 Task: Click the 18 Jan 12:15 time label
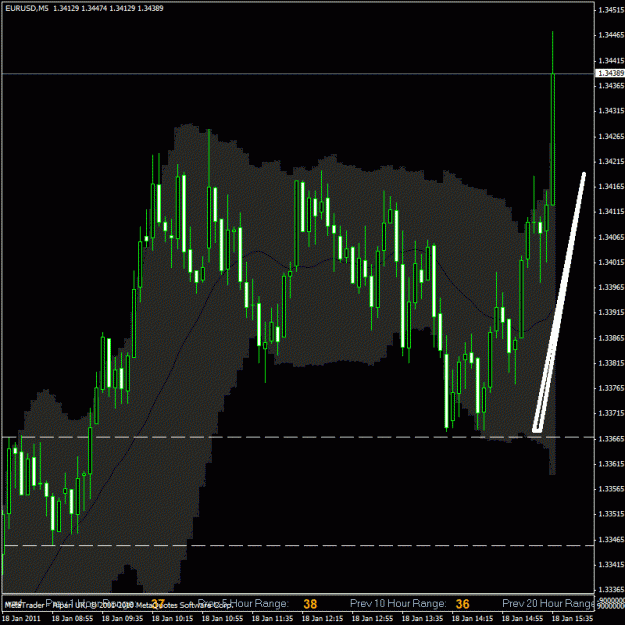(x=322, y=619)
